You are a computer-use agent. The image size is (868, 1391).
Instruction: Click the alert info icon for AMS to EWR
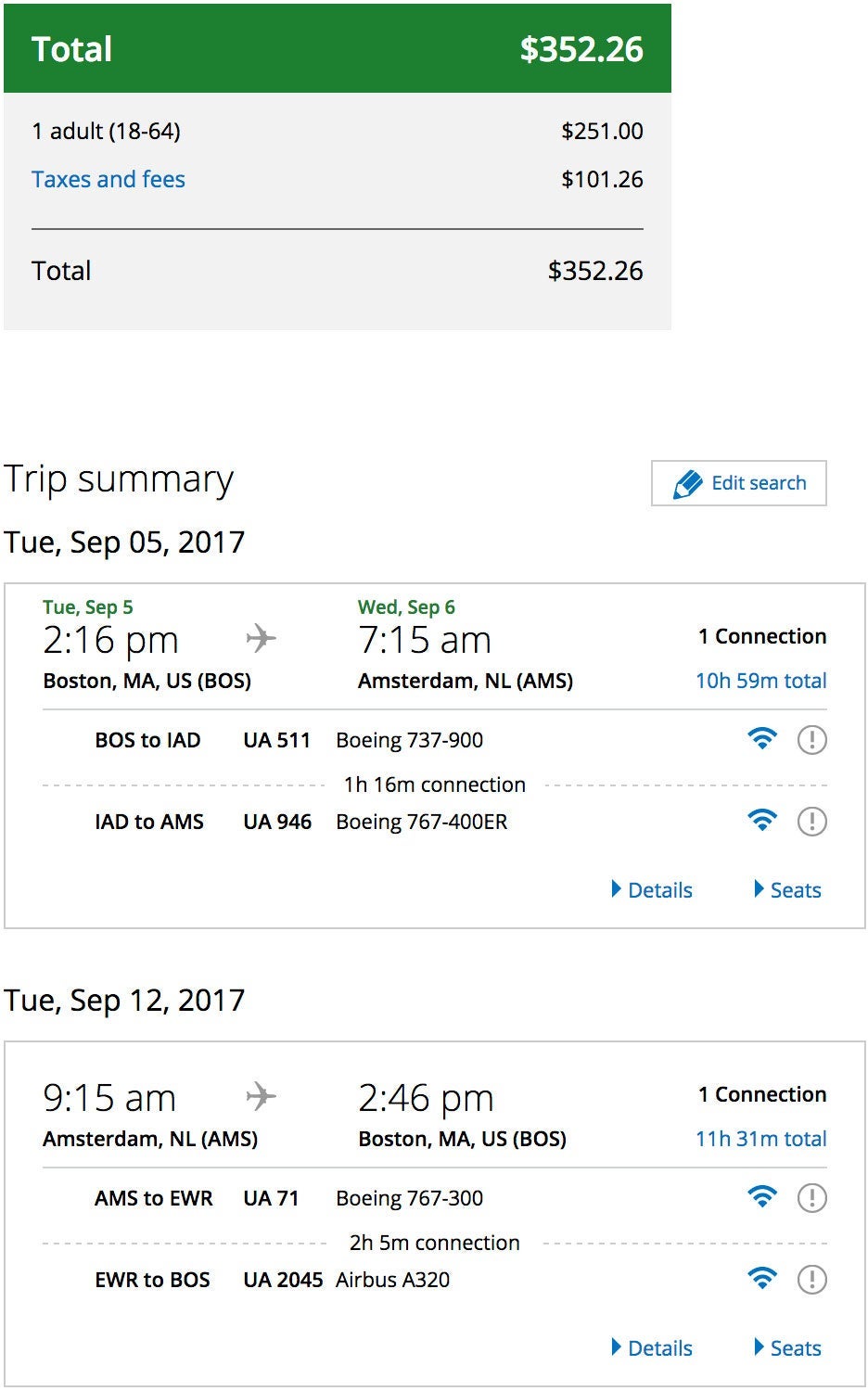(811, 1198)
